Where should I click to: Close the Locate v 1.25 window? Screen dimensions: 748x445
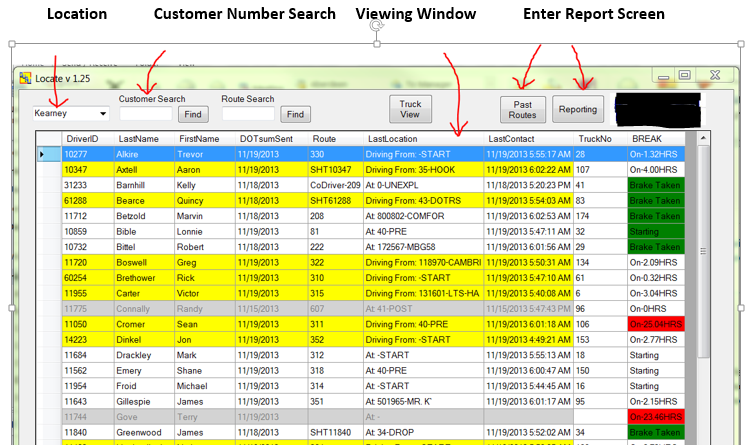[x=715, y=75]
